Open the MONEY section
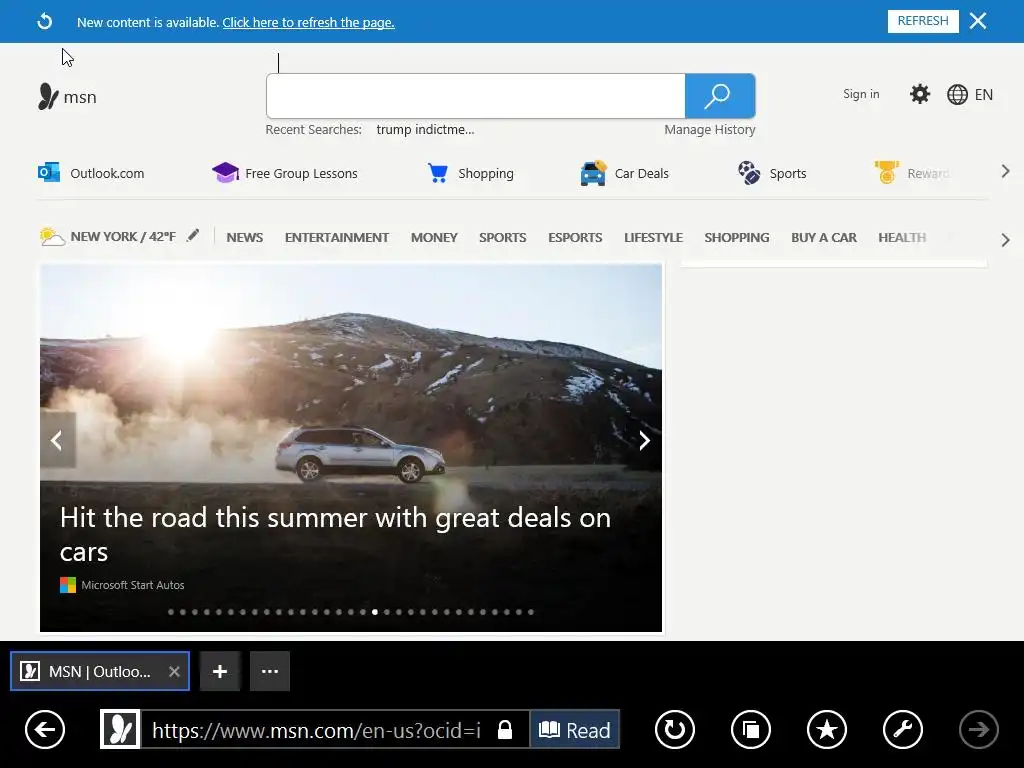 (x=434, y=238)
